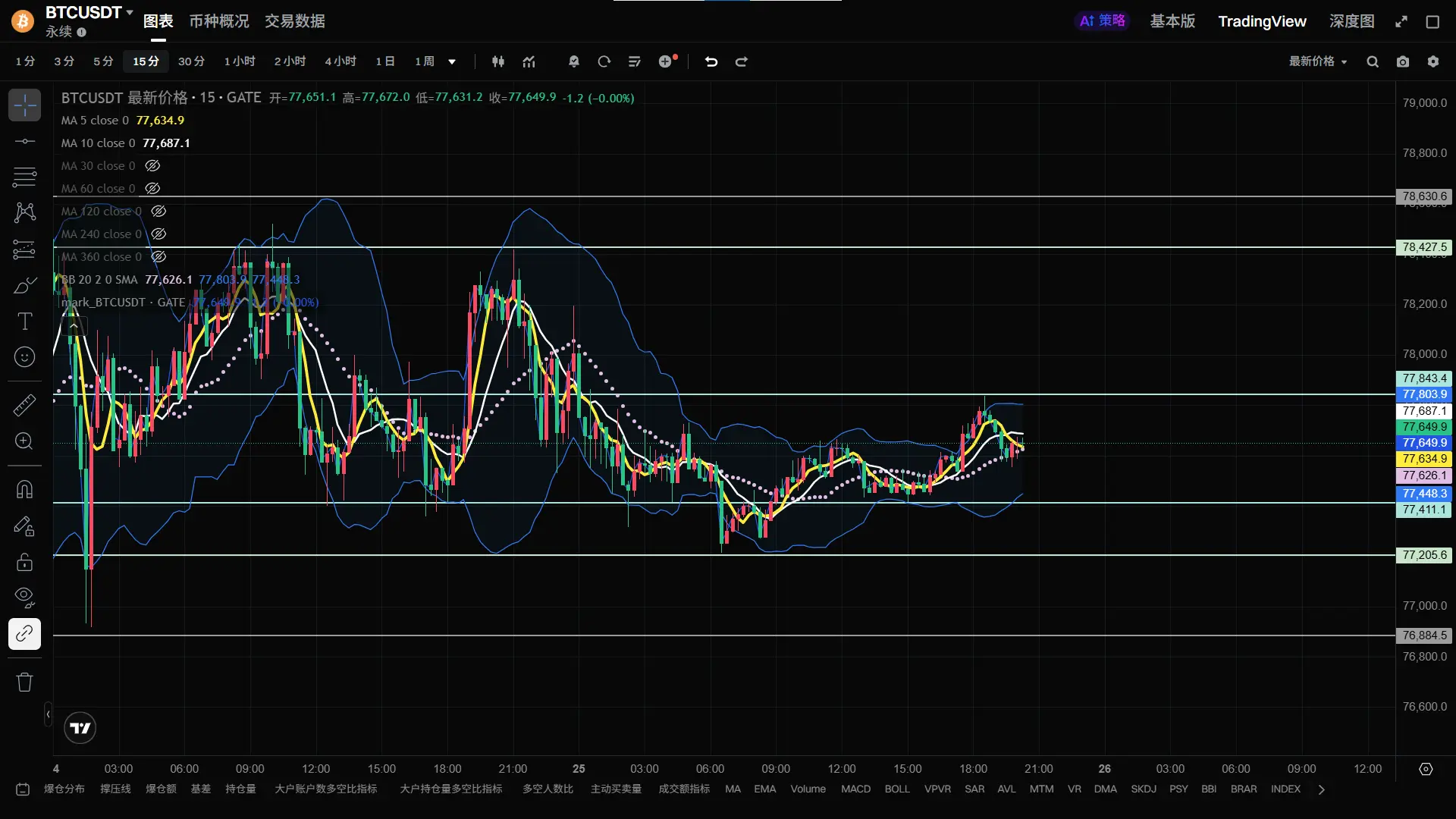Switch to the 交易数据 tab
The height and width of the screenshot is (819, 1456).
(294, 21)
